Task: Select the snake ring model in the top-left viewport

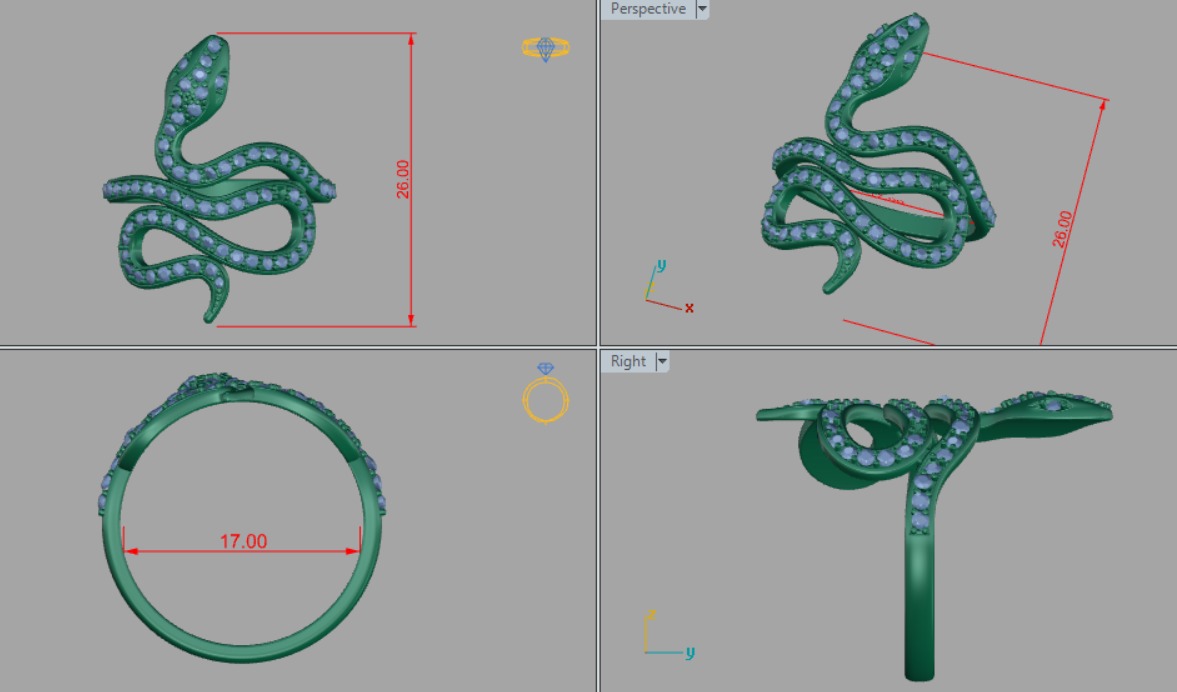Action: point(219,179)
